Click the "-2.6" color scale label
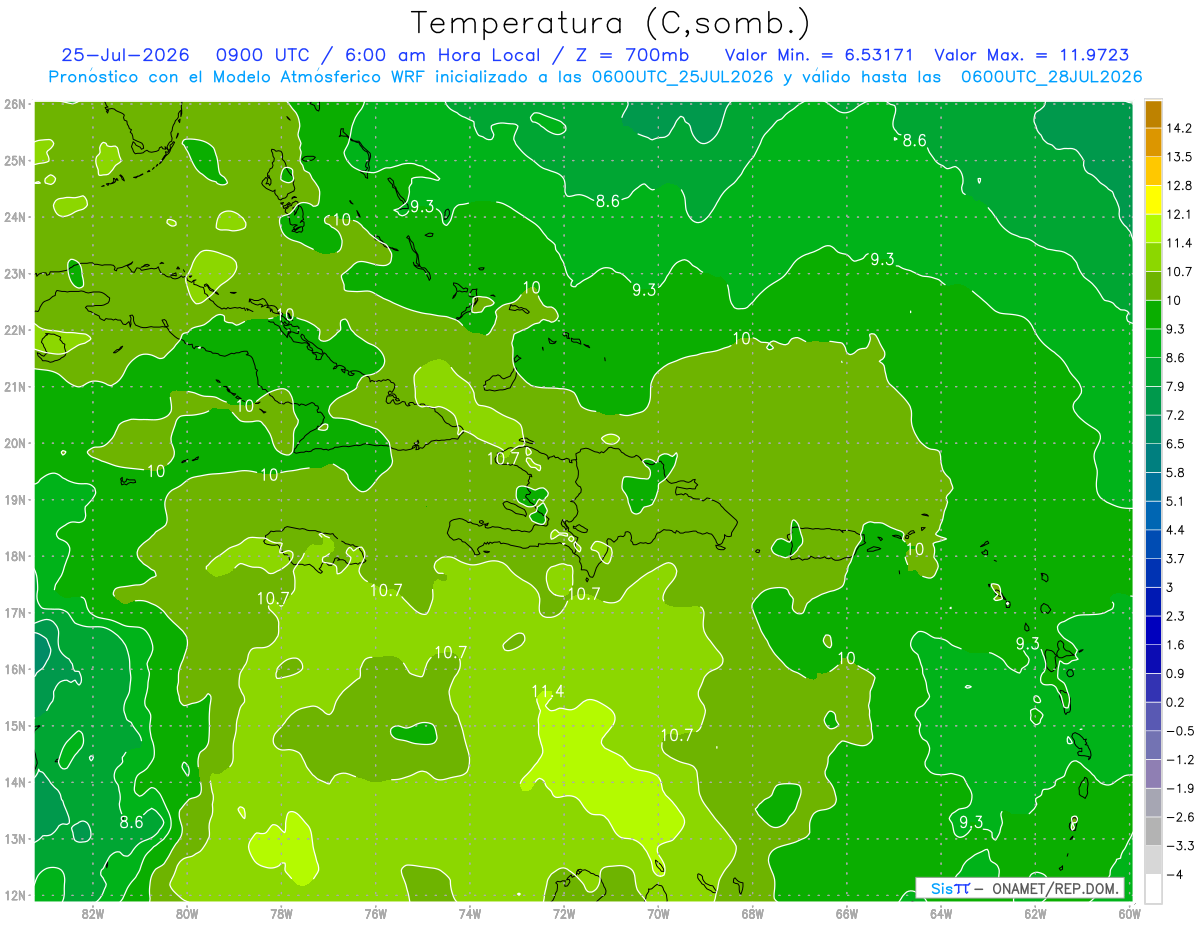 pyautogui.click(x=1179, y=817)
